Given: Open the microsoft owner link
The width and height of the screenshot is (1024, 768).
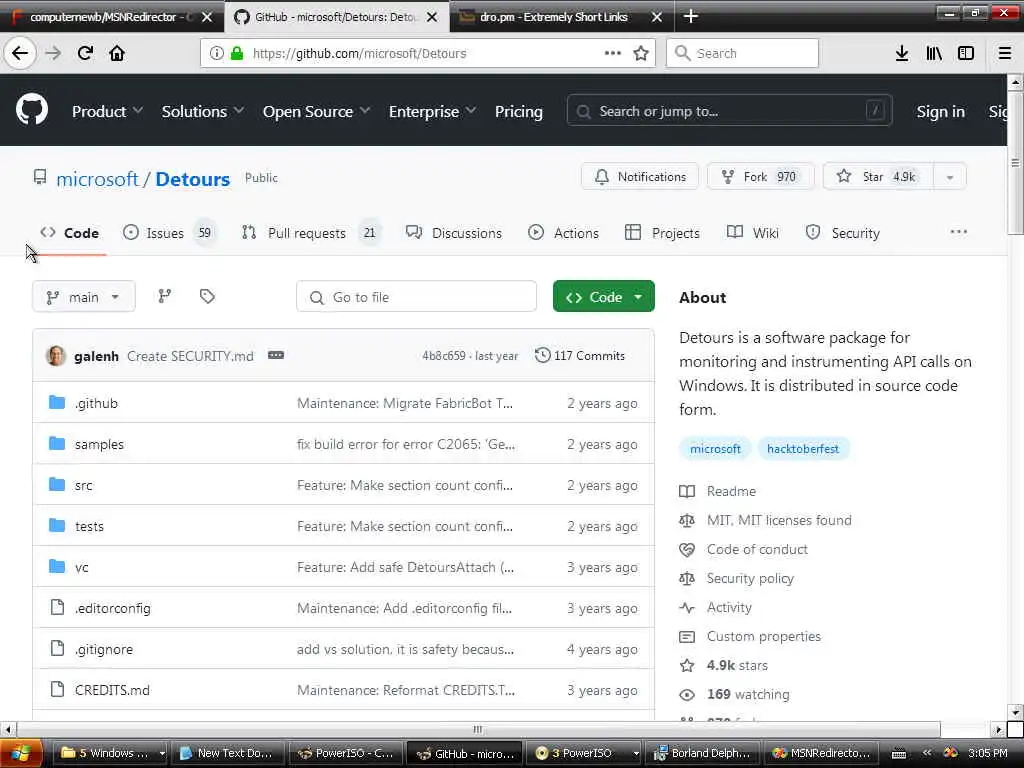Looking at the screenshot, I should coord(97,179).
